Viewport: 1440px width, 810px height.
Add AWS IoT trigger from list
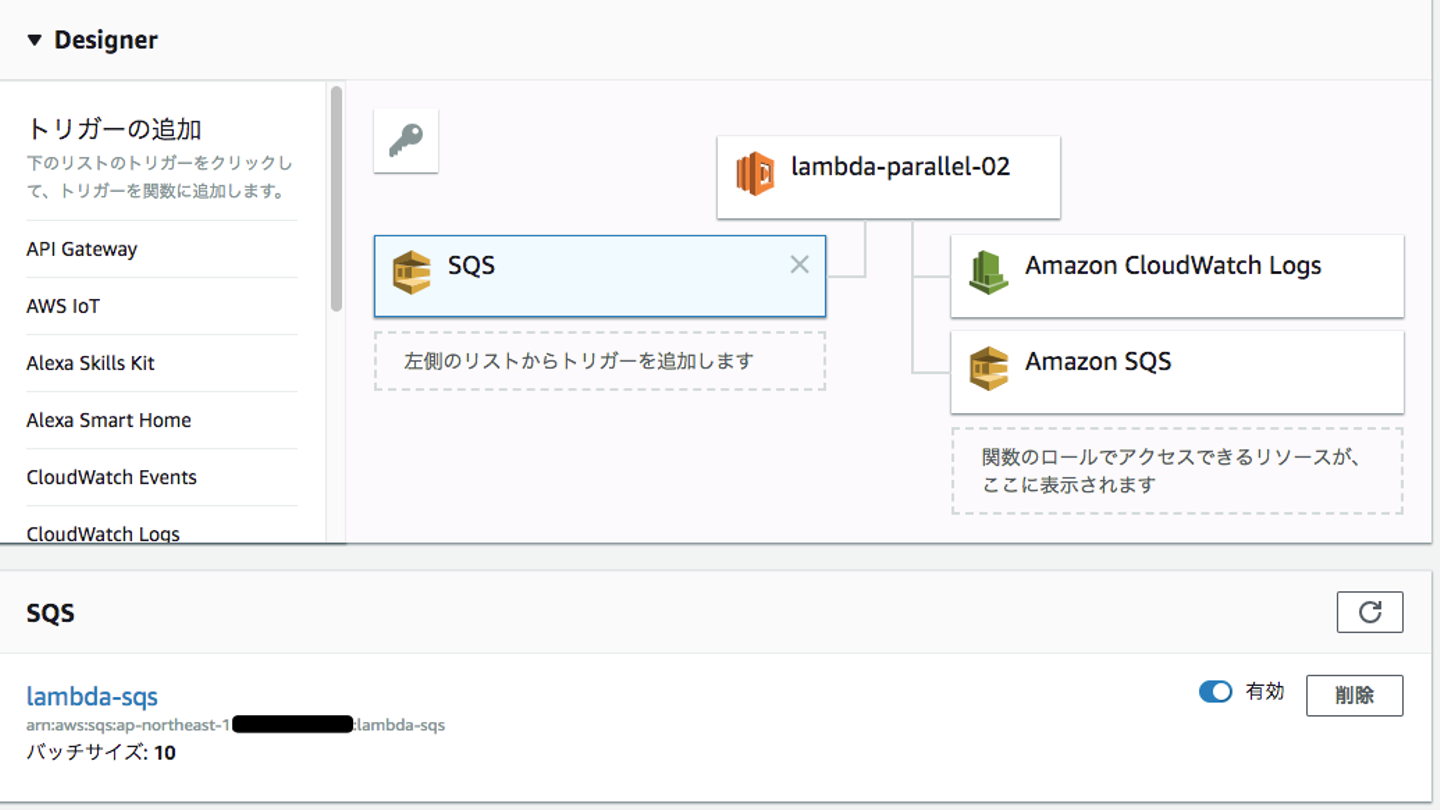tap(63, 306)
